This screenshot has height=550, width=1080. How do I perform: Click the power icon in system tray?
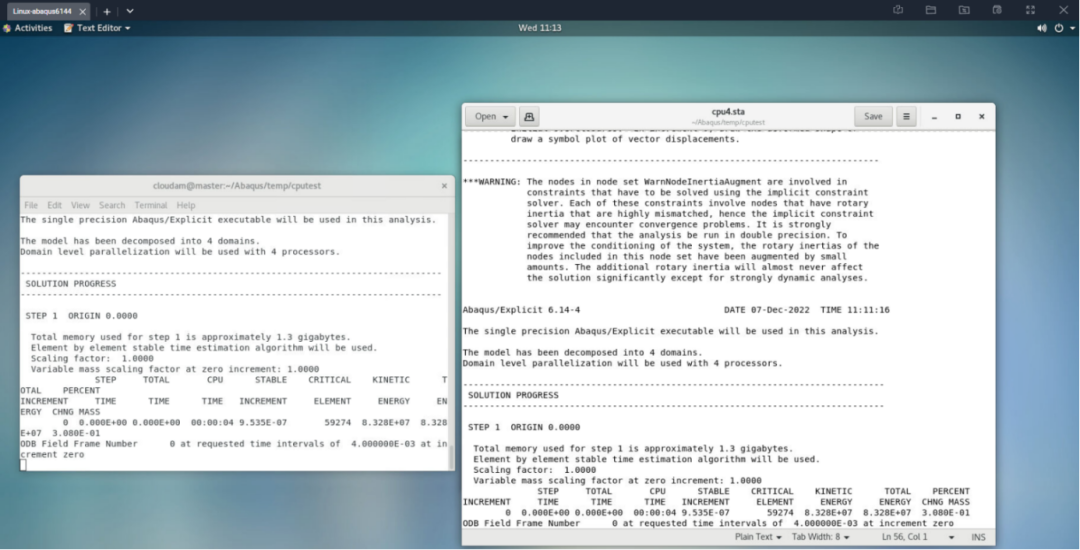tap(1059, 28)
